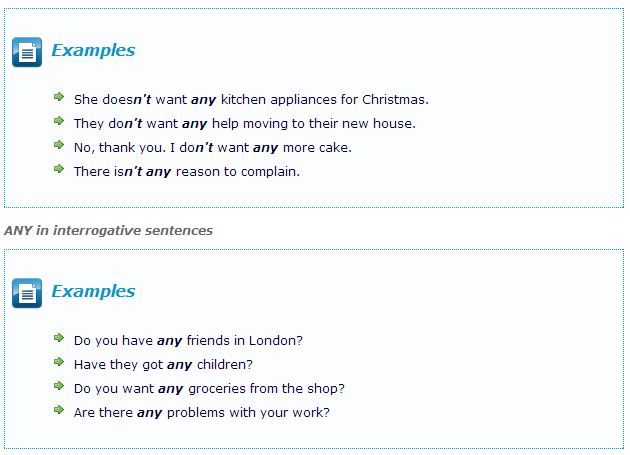Image resolution: width=630 pixels, height=455 pixels.
Task: Click sentence 'There isn't any reason to complain'
Action: (187, 172)
